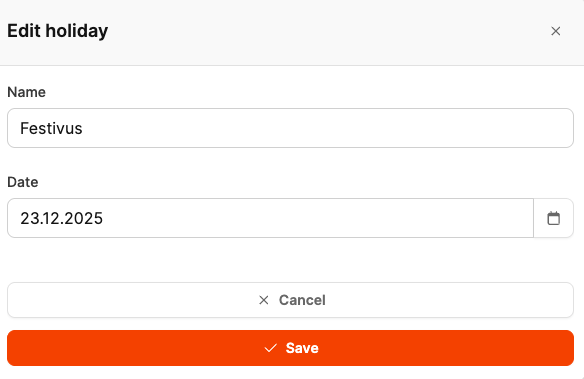Click the empty area after Festivus in Name field
584x379 pixels.
coord(328,128)
